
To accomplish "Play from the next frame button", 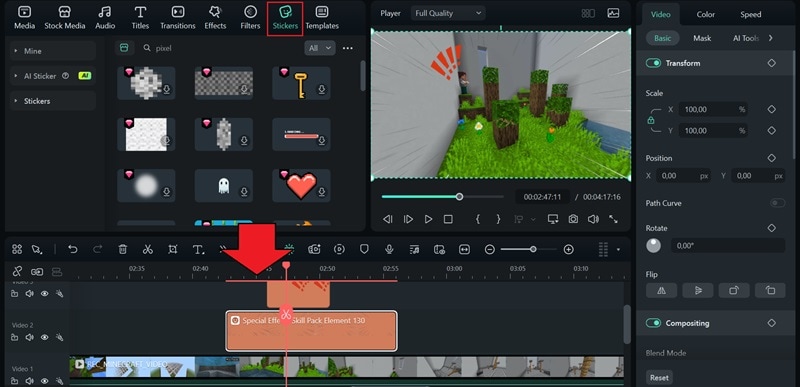I will pyautogui.click(x=408, y=219).
